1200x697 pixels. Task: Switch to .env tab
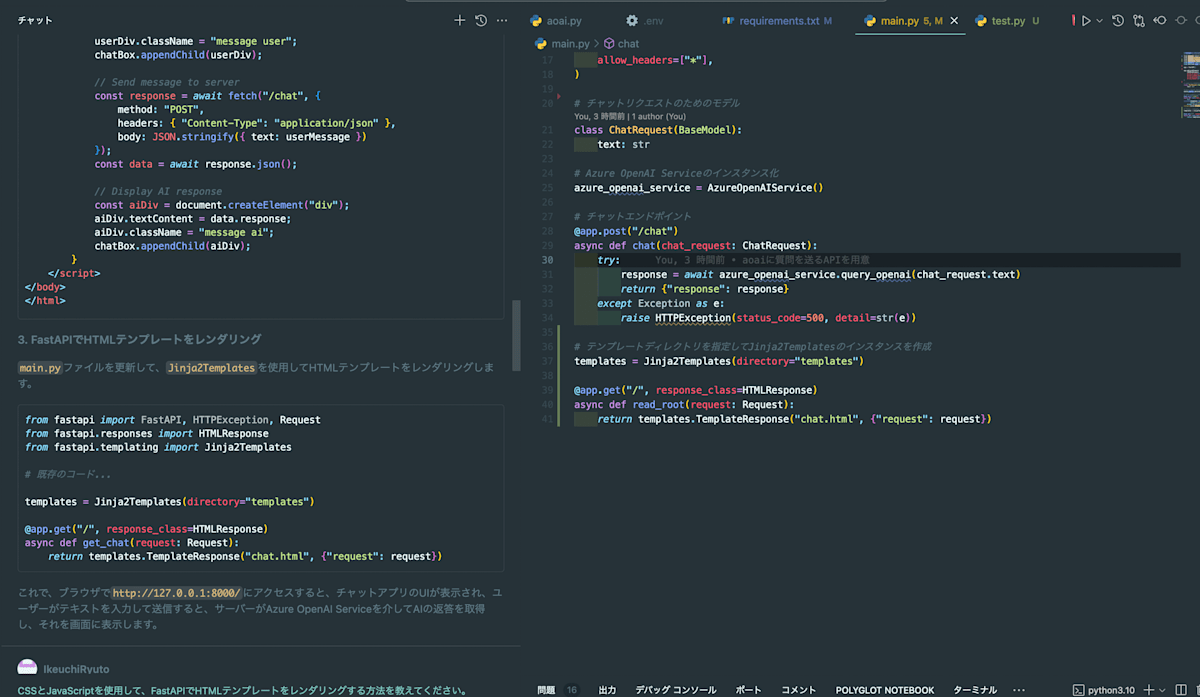click(x=645, y=20)
